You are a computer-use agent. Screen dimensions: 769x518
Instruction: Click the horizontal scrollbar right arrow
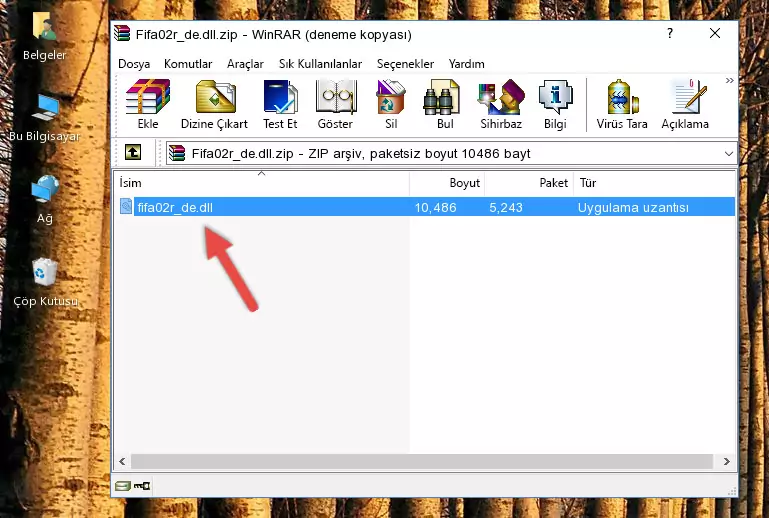point(726,461)
